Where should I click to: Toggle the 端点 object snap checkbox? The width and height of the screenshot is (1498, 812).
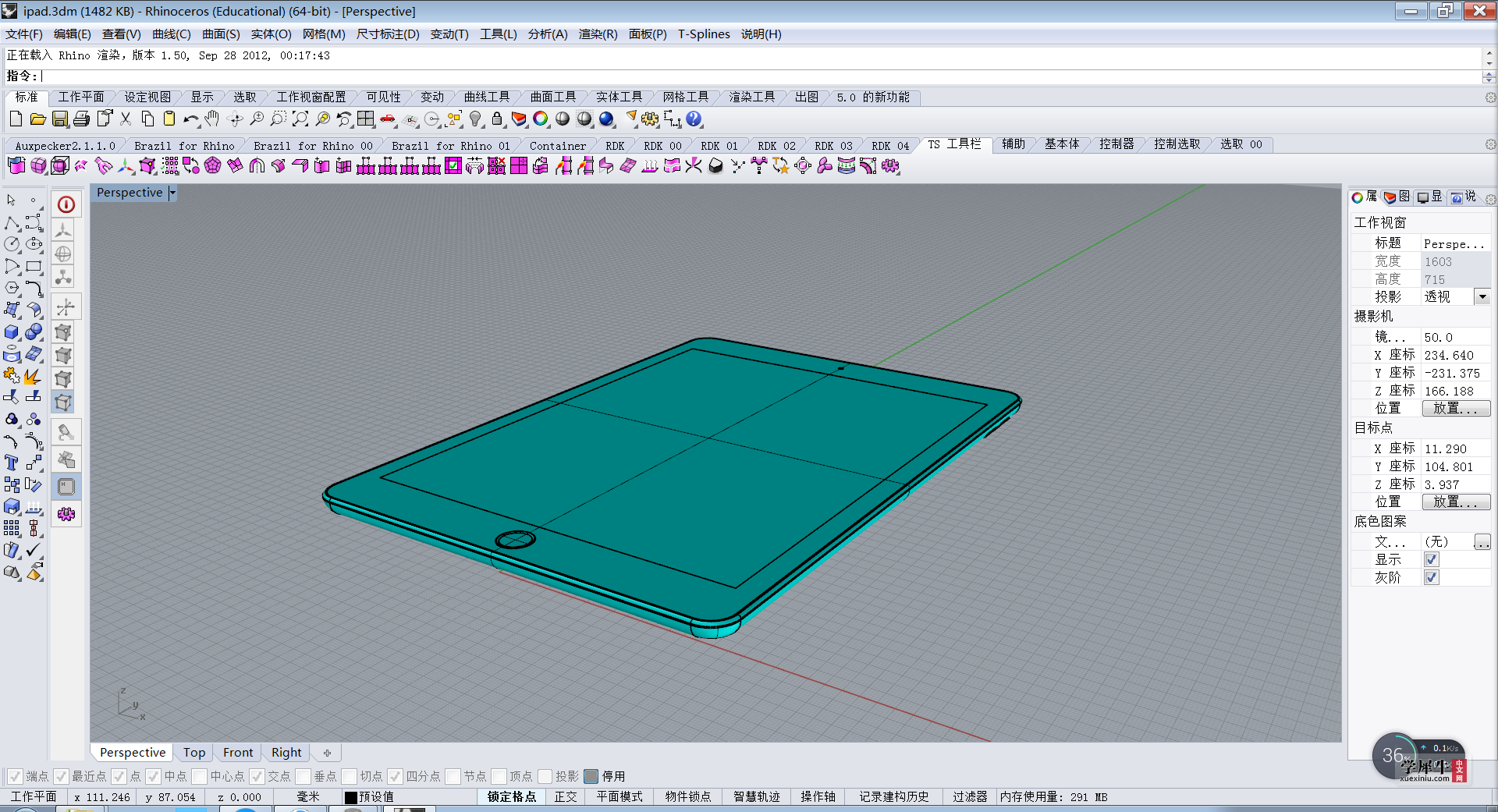click(15, 776)
